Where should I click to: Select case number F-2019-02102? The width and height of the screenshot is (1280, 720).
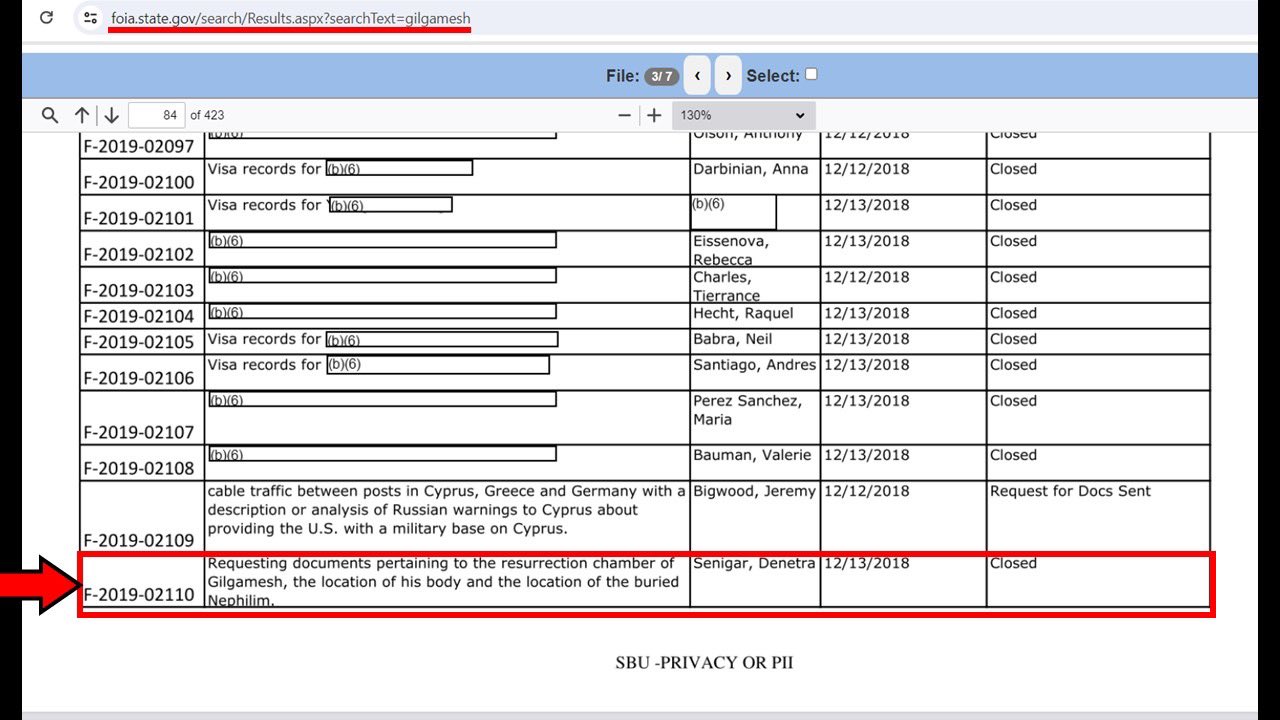(139, 254)
